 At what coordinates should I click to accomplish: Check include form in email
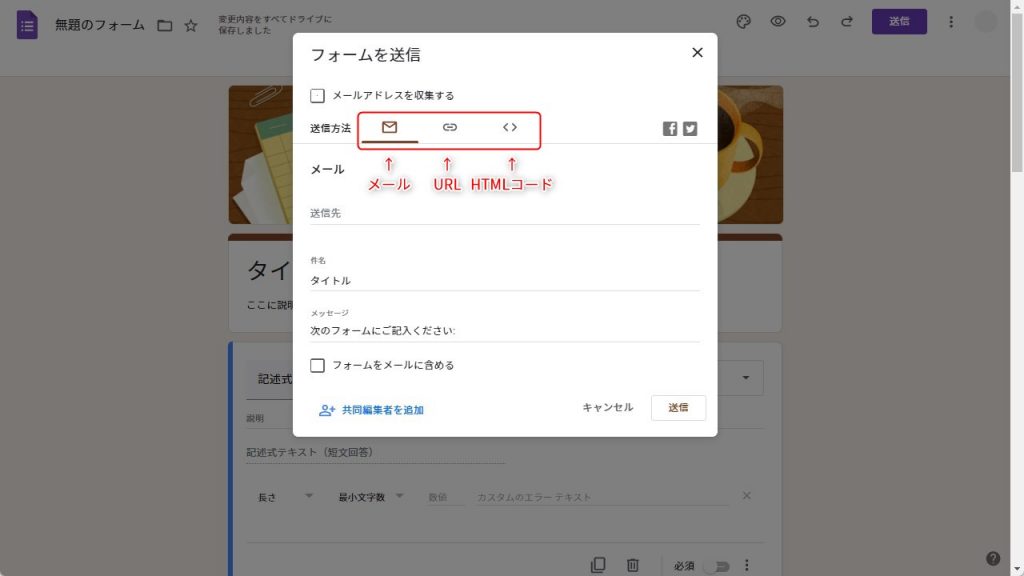coord(317,366)
